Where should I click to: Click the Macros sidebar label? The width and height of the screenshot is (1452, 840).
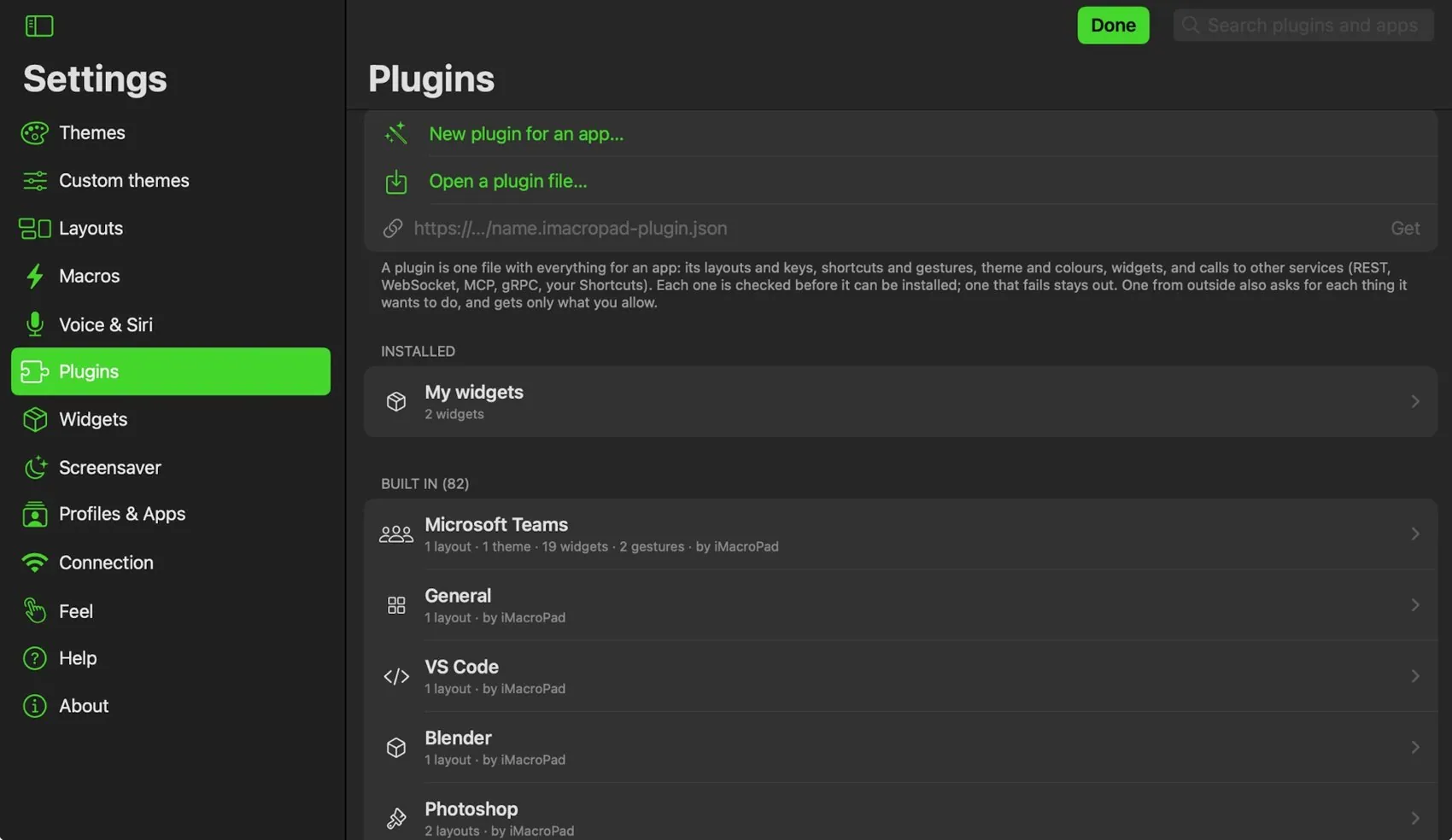[90, 277]
